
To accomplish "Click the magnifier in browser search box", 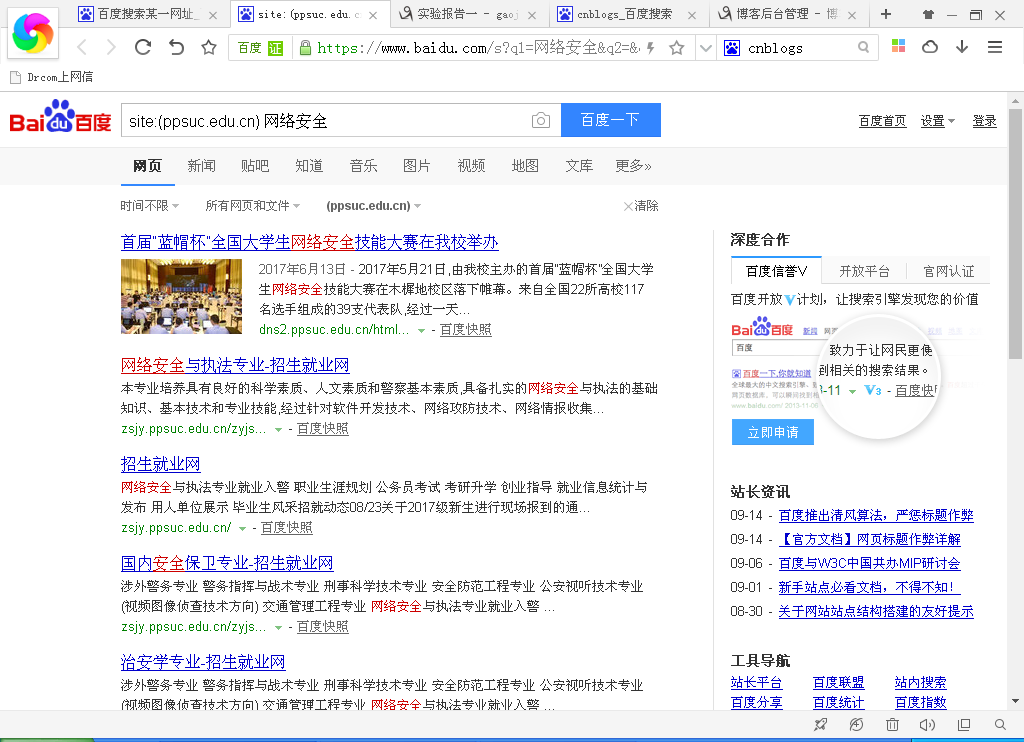I will [863, 47].
